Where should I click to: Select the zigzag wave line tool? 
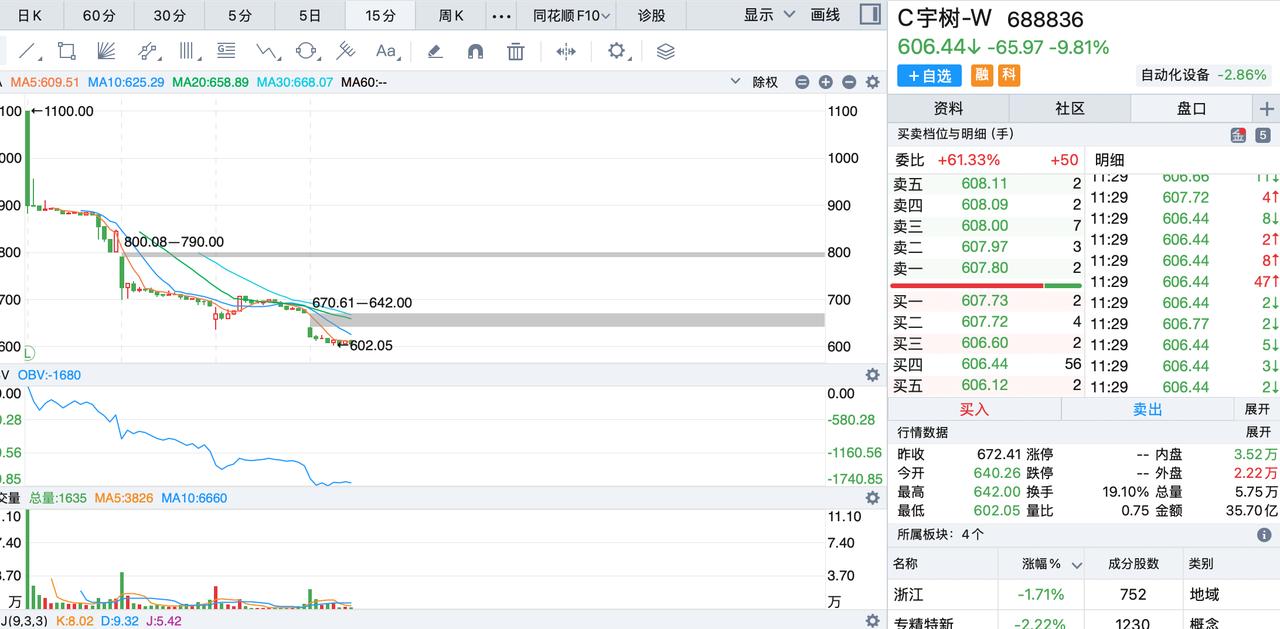pos(267,51)
